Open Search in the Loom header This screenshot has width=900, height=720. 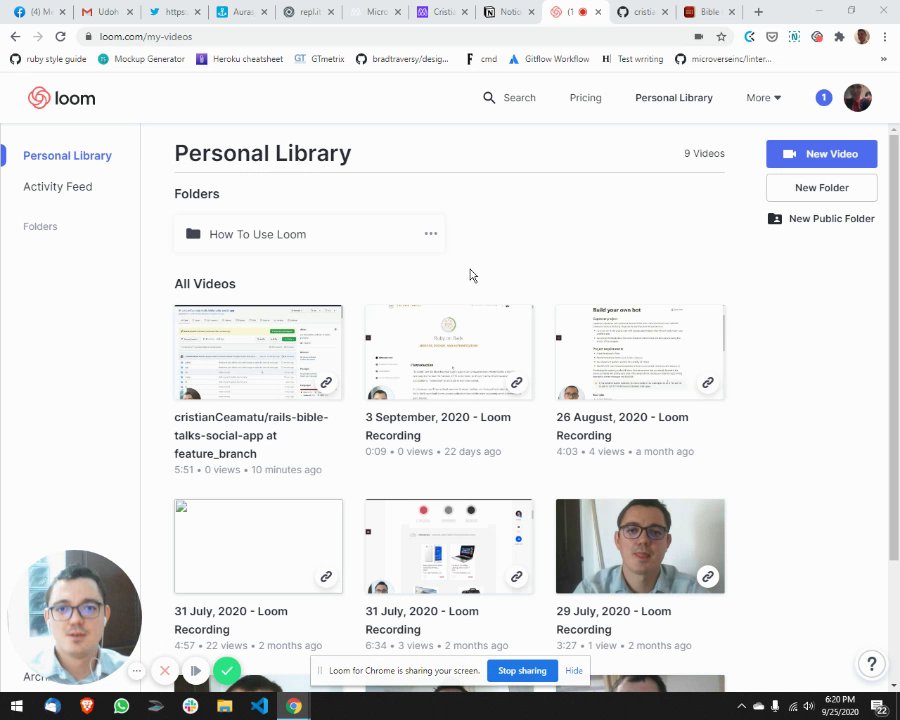(509, 98)
